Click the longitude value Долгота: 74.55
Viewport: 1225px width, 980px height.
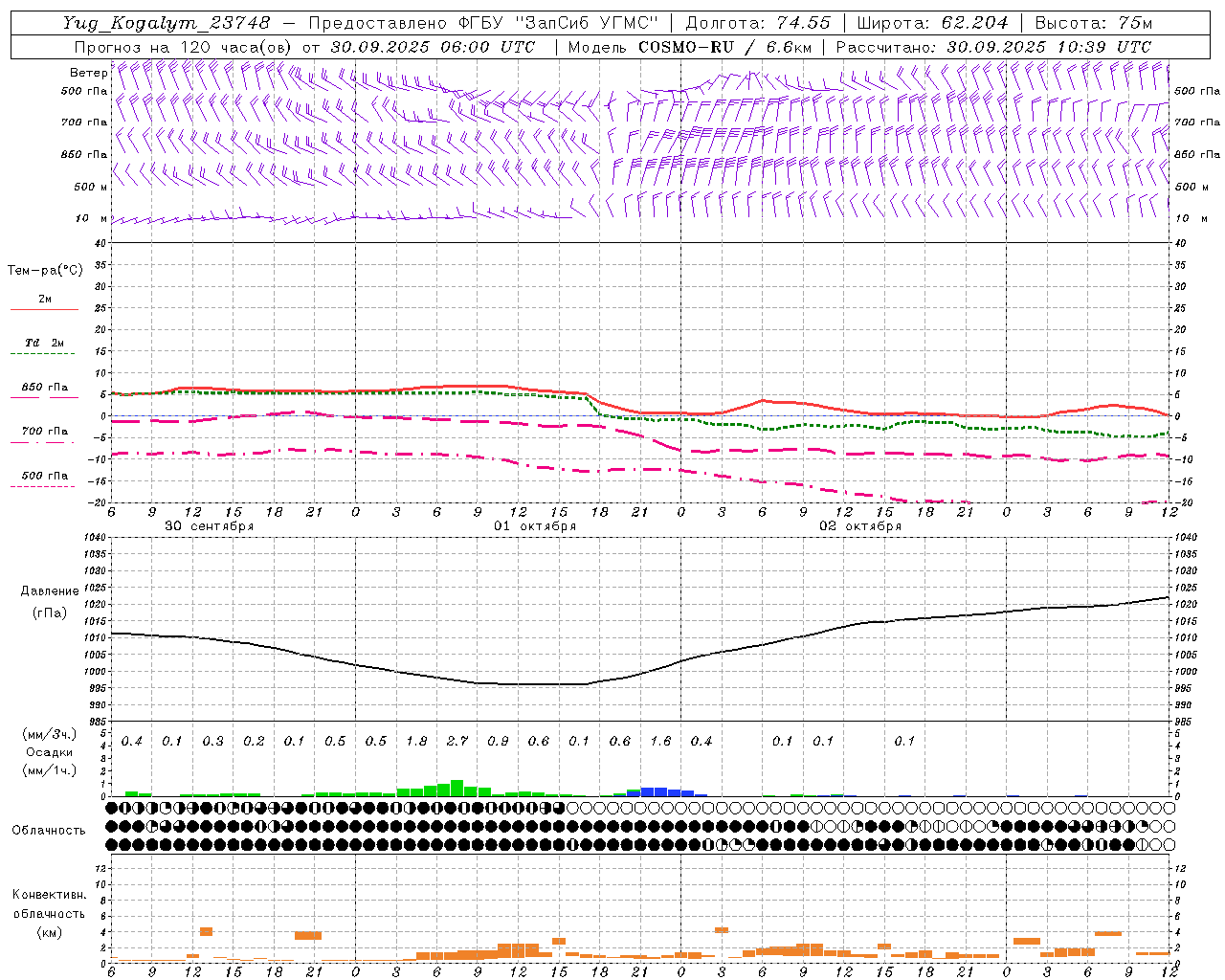tap(758, 23)
